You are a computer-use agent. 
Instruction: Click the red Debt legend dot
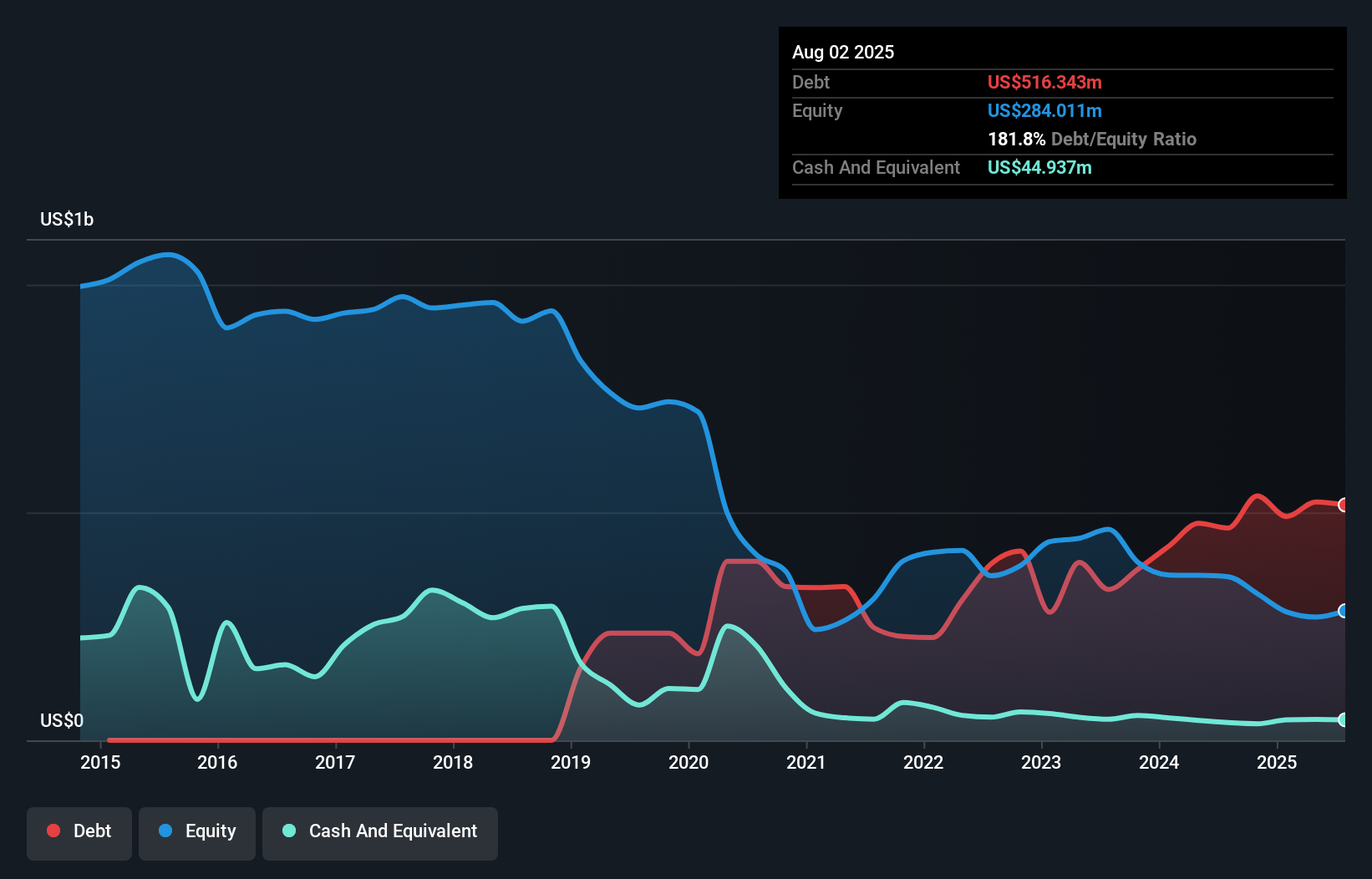[x=52, y=831]
